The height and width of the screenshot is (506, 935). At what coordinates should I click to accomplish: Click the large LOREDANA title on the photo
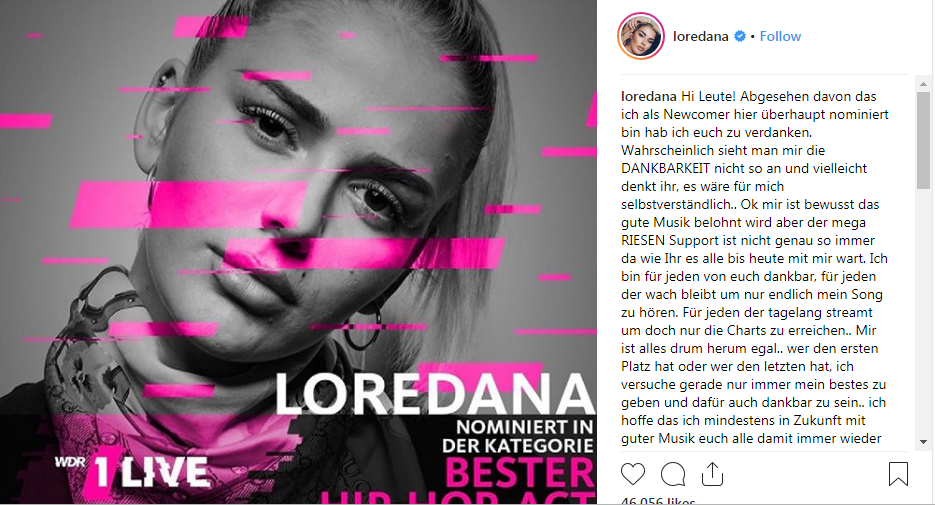434,395
